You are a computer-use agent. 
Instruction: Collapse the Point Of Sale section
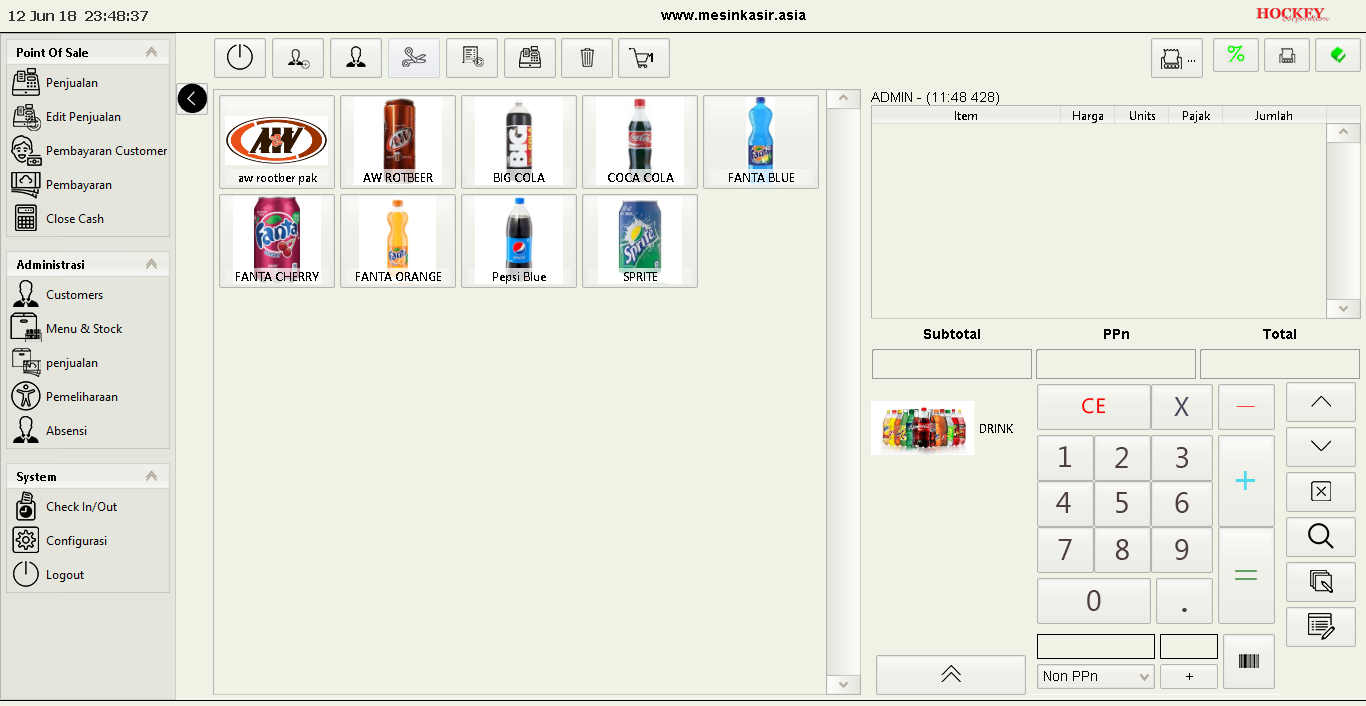click(151, 52)
